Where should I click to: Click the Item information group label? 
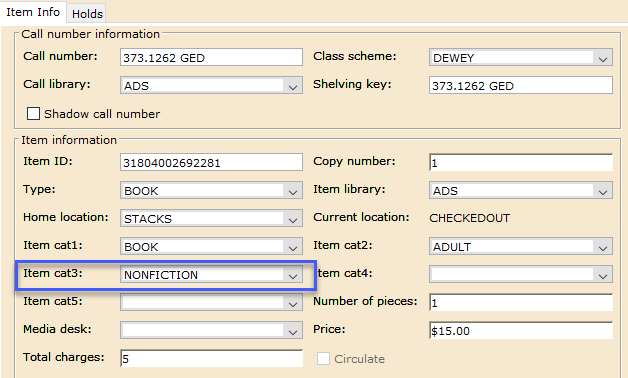[69, 140]
